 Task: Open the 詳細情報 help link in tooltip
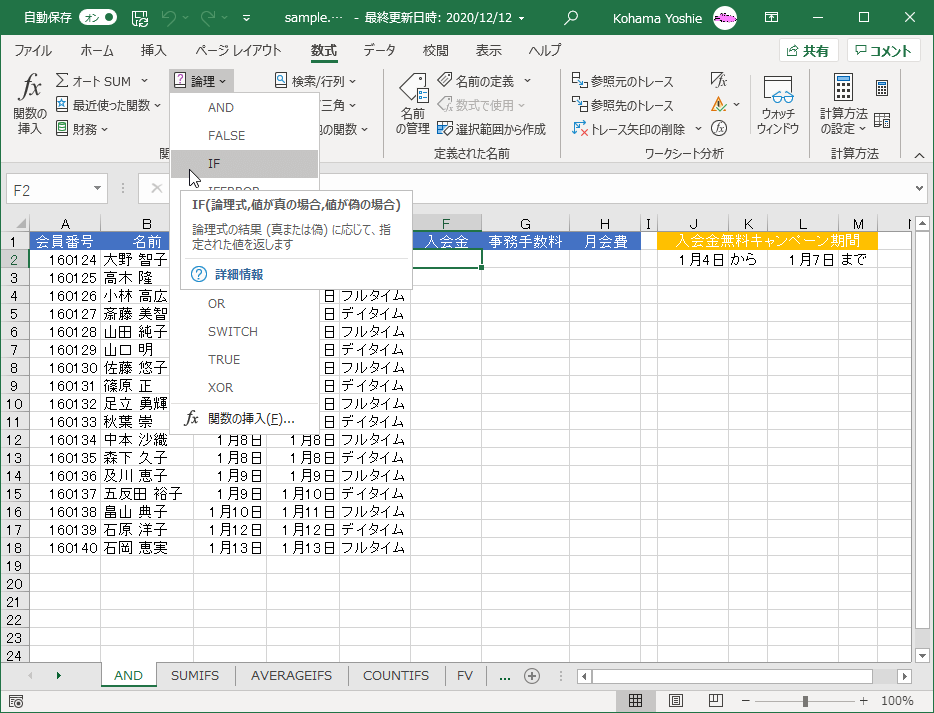click(239, 275)
